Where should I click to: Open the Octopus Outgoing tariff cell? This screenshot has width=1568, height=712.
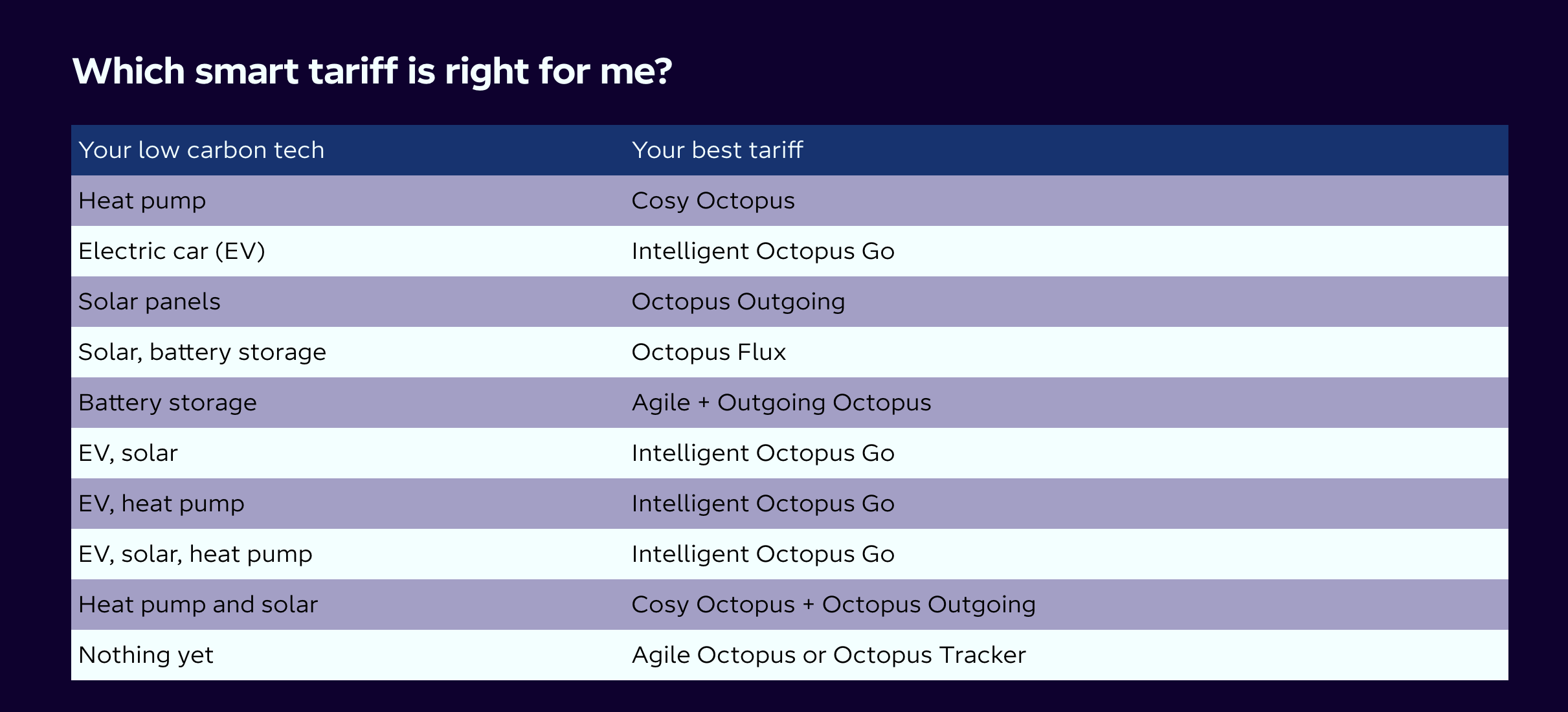tap(738, 302)
